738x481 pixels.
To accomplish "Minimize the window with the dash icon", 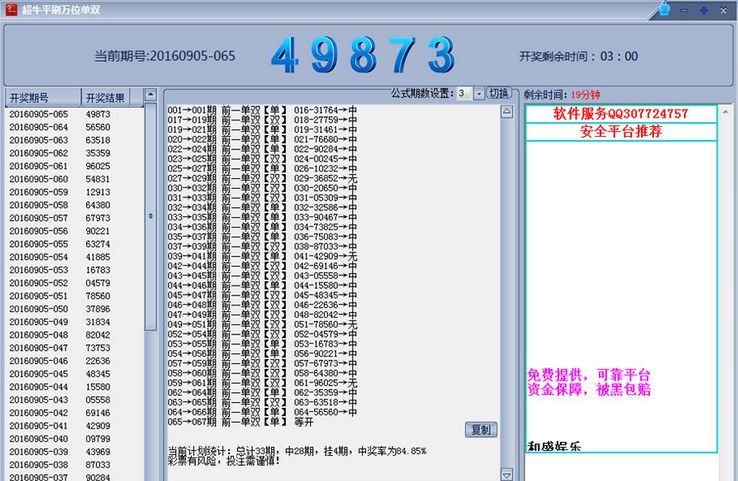I will pyautogui.click(x=684, y=10).
